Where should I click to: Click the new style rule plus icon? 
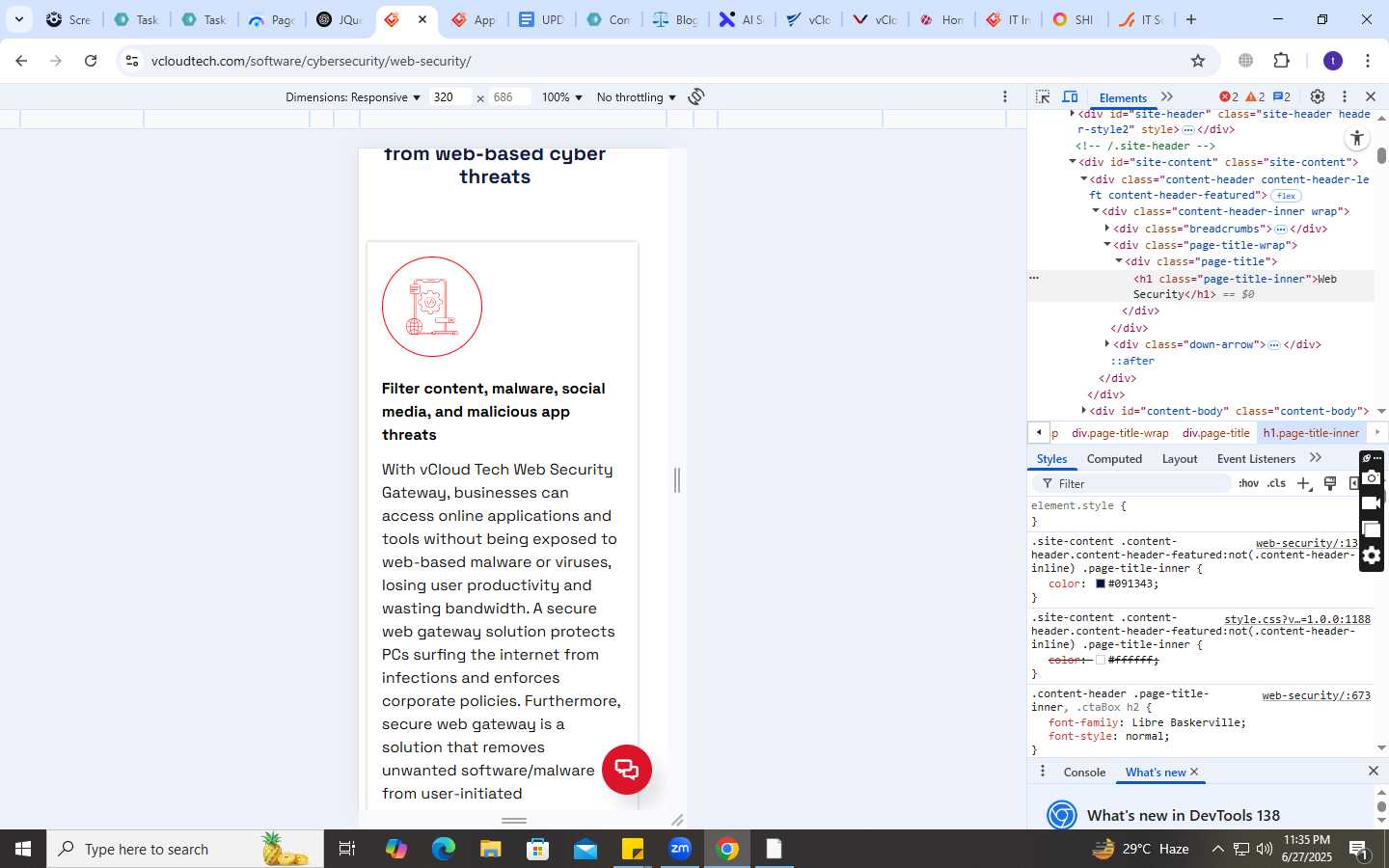pyautogui.click(x=1303, y=483)
